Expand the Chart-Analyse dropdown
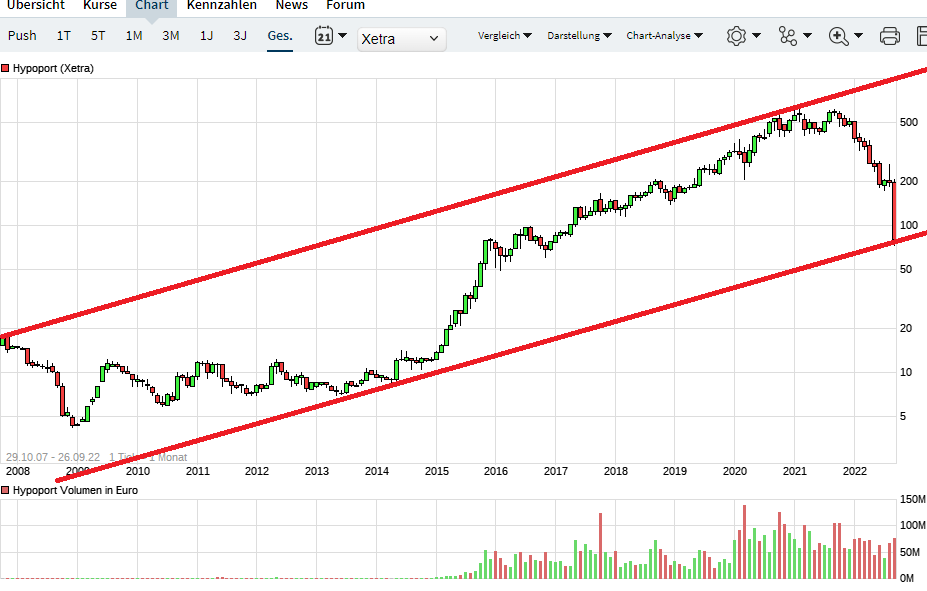Screen dimensions: 927x591 pyautogui.click(x=663, y=35)
